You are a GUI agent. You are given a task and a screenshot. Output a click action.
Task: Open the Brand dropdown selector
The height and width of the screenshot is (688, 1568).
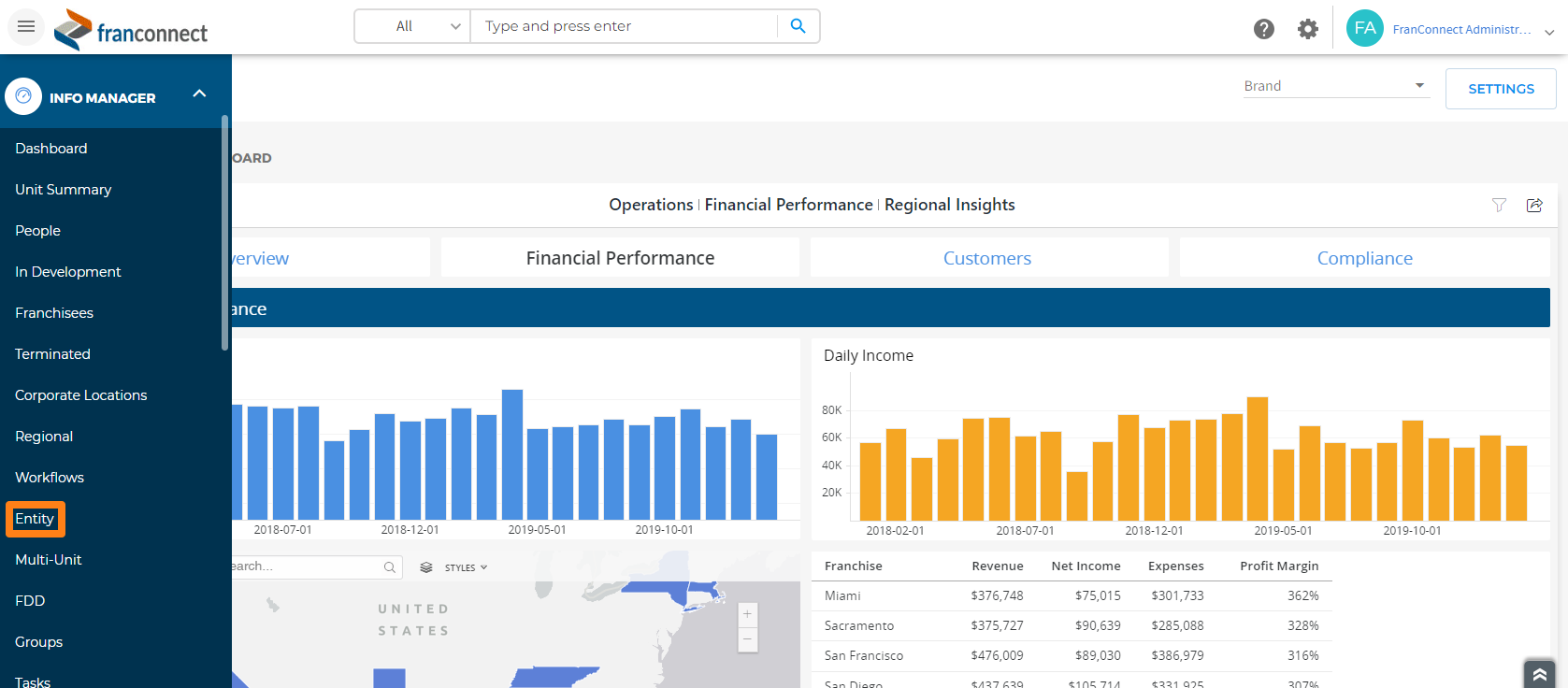coord(1335,86)
